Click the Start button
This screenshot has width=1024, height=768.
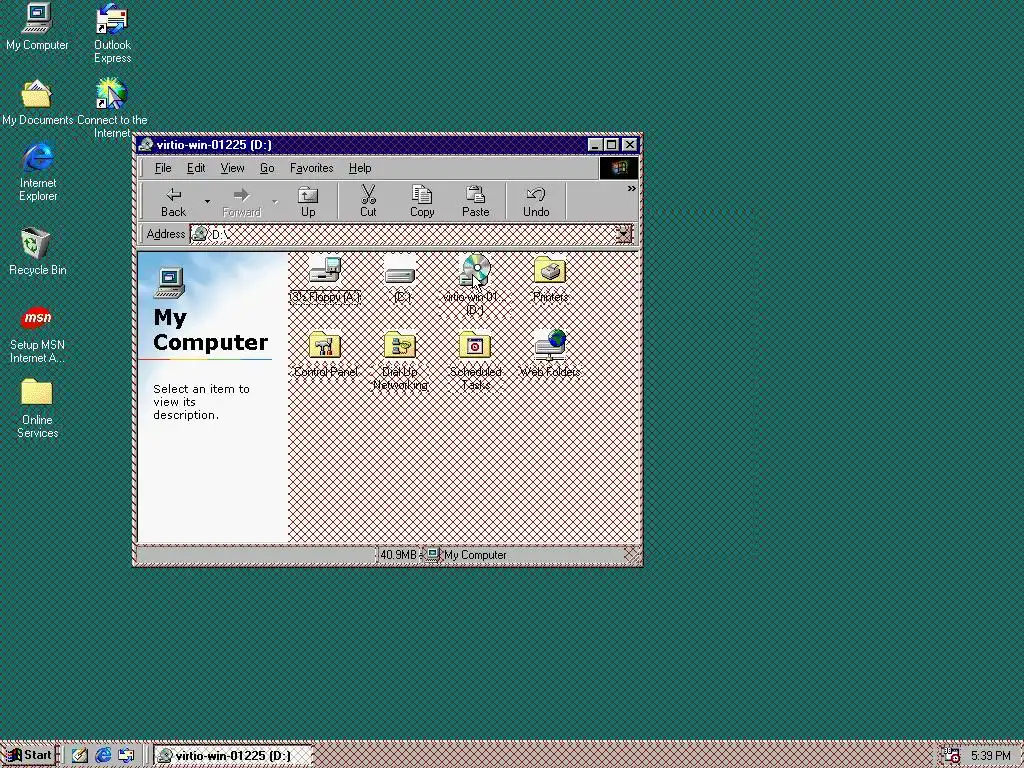coord(29,755)
